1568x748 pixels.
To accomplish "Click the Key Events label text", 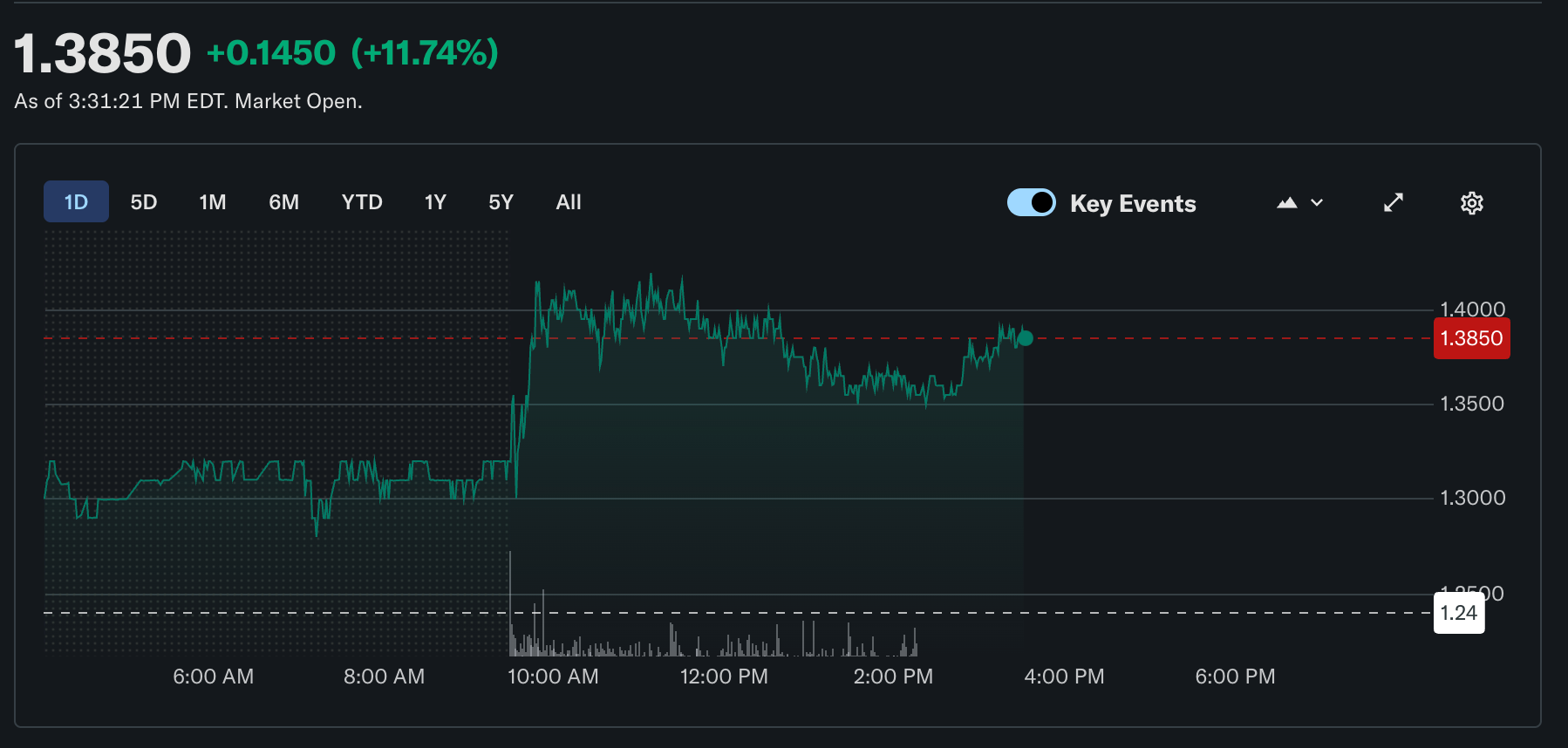I will [1133, 203].
